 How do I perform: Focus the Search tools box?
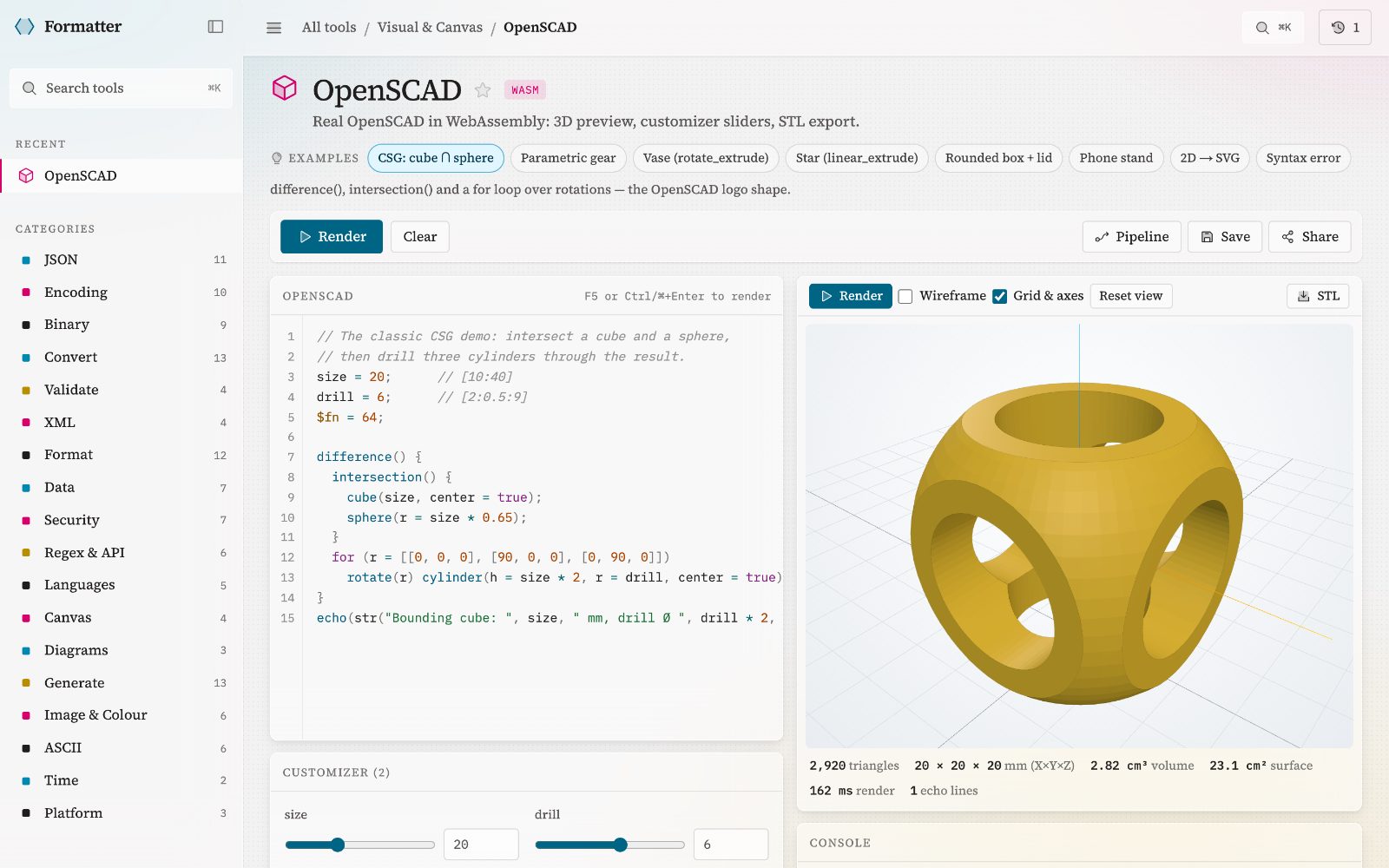(121, 89)
